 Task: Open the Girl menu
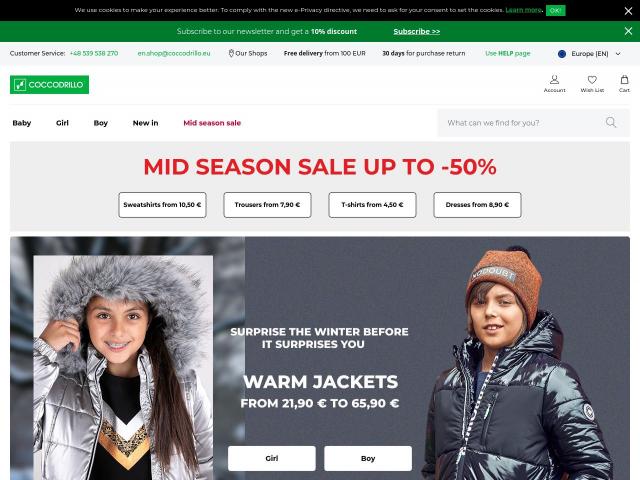[62, 123]
